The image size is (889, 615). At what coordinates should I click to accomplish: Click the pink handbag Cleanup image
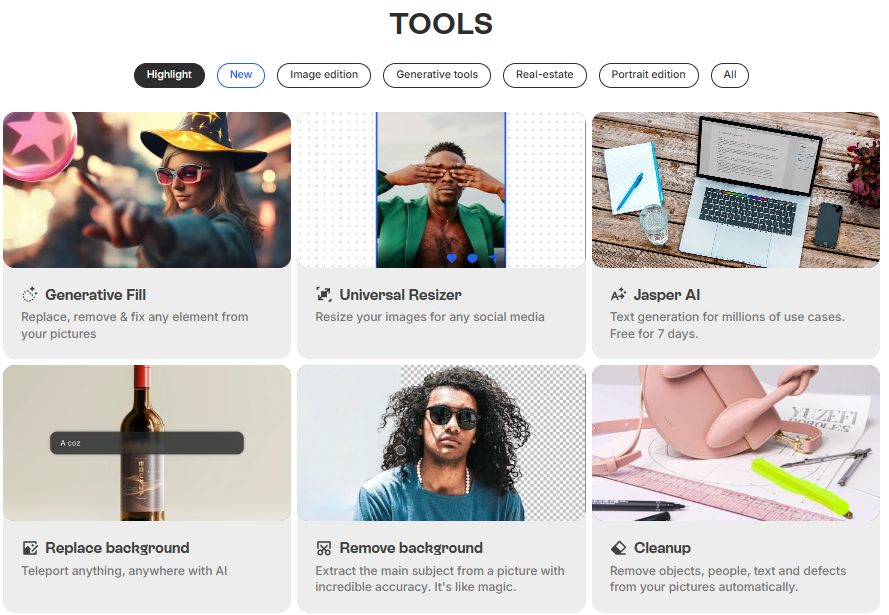pos(736,443)
